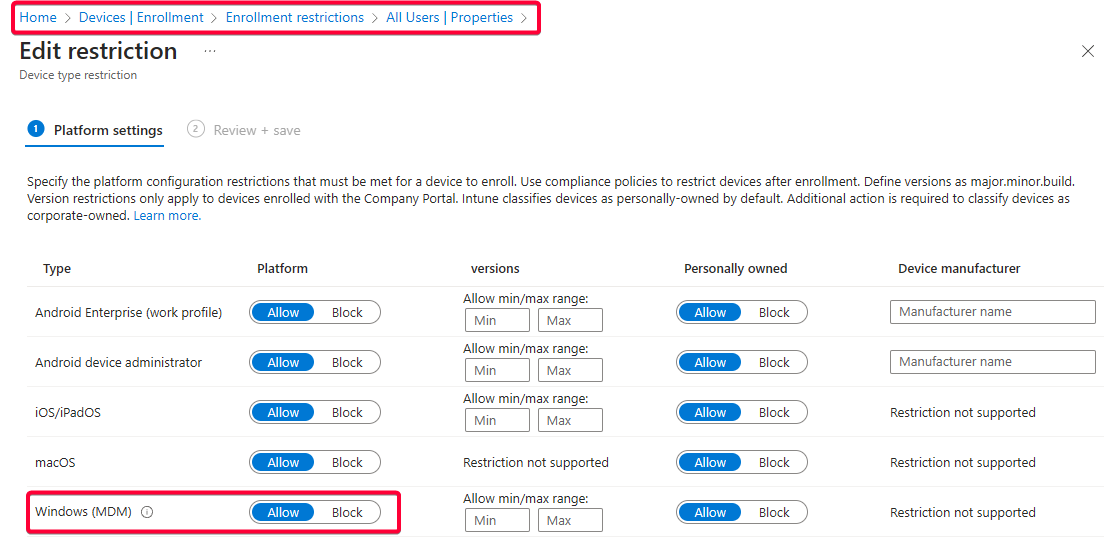Go to Home in breadcrumb
Image resolution: width=1120 pixels, height=549 pixels.
point(38,17)
